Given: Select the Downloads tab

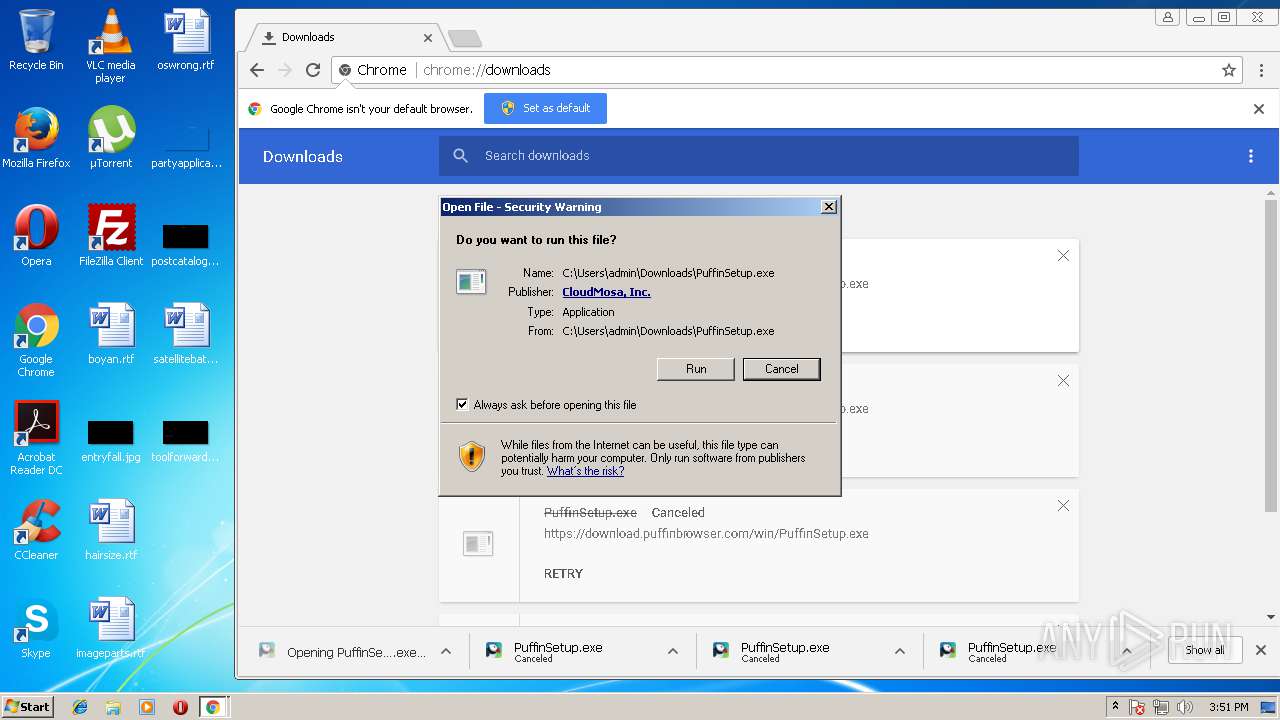Looking at the screenshot, I should click(x=340, y=37).
